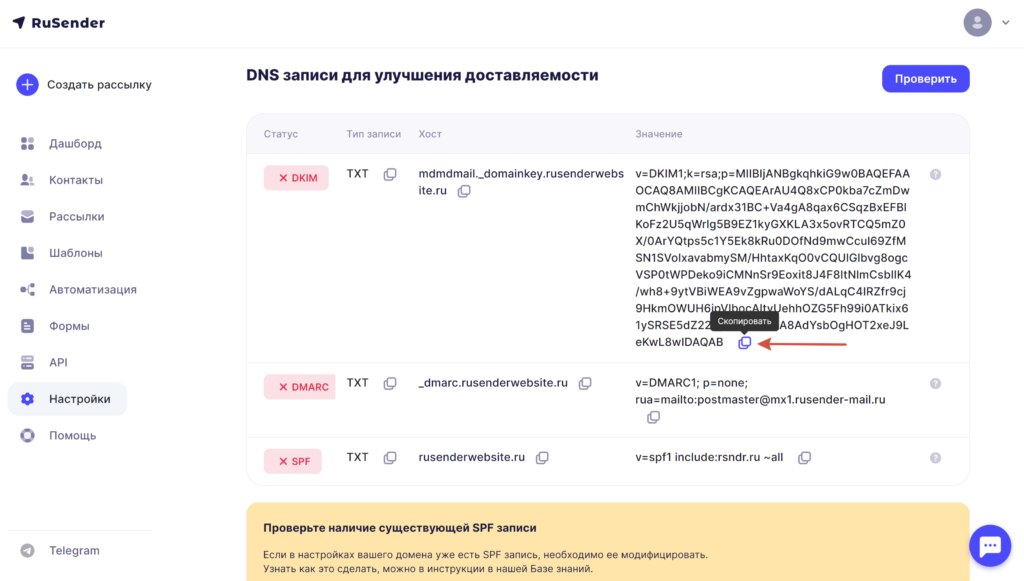Click the Рассылки envelope icon

pyautogui.click(x=27, y=217)
